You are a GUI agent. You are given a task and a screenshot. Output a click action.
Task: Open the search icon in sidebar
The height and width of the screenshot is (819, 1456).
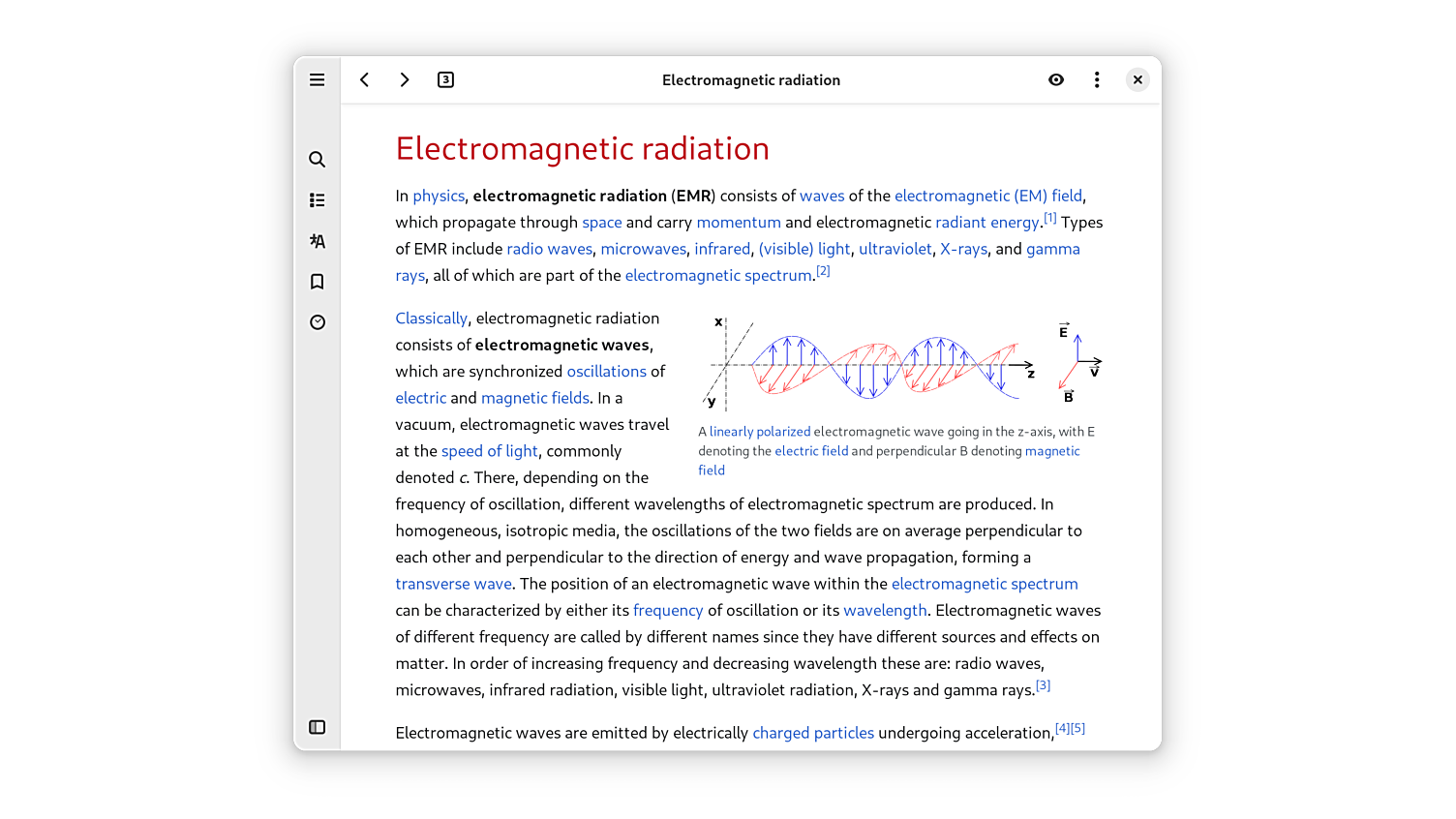(317, 160)
